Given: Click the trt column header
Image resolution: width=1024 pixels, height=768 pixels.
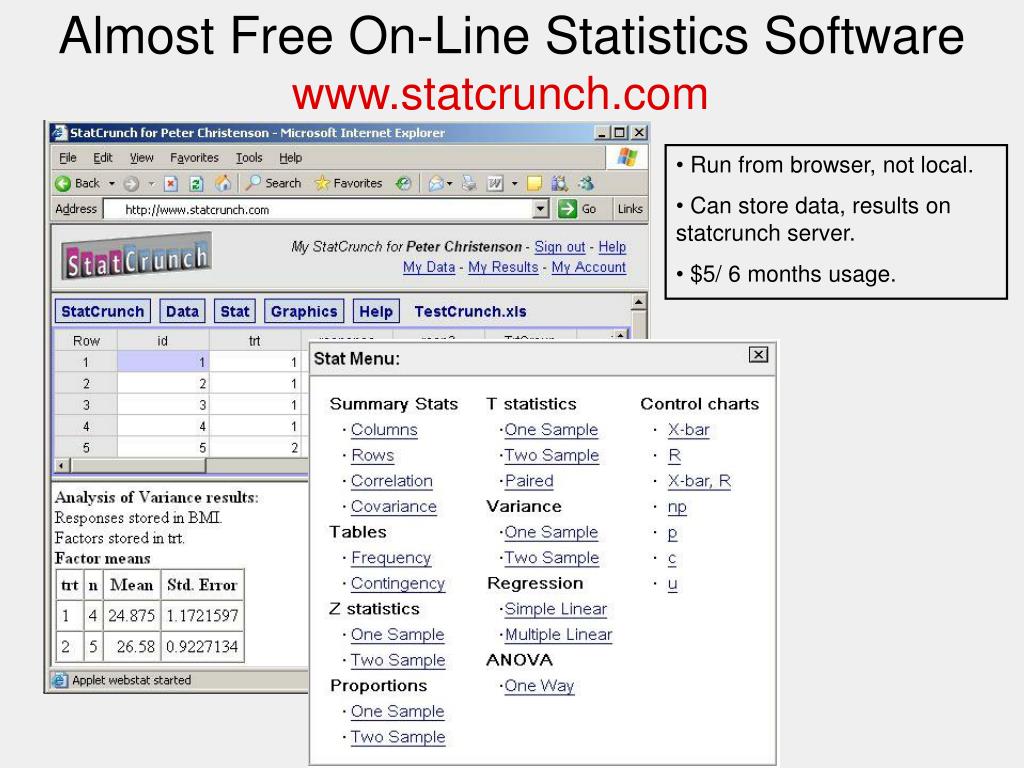Looking at the screenshot, I should [x=255, y=340].
